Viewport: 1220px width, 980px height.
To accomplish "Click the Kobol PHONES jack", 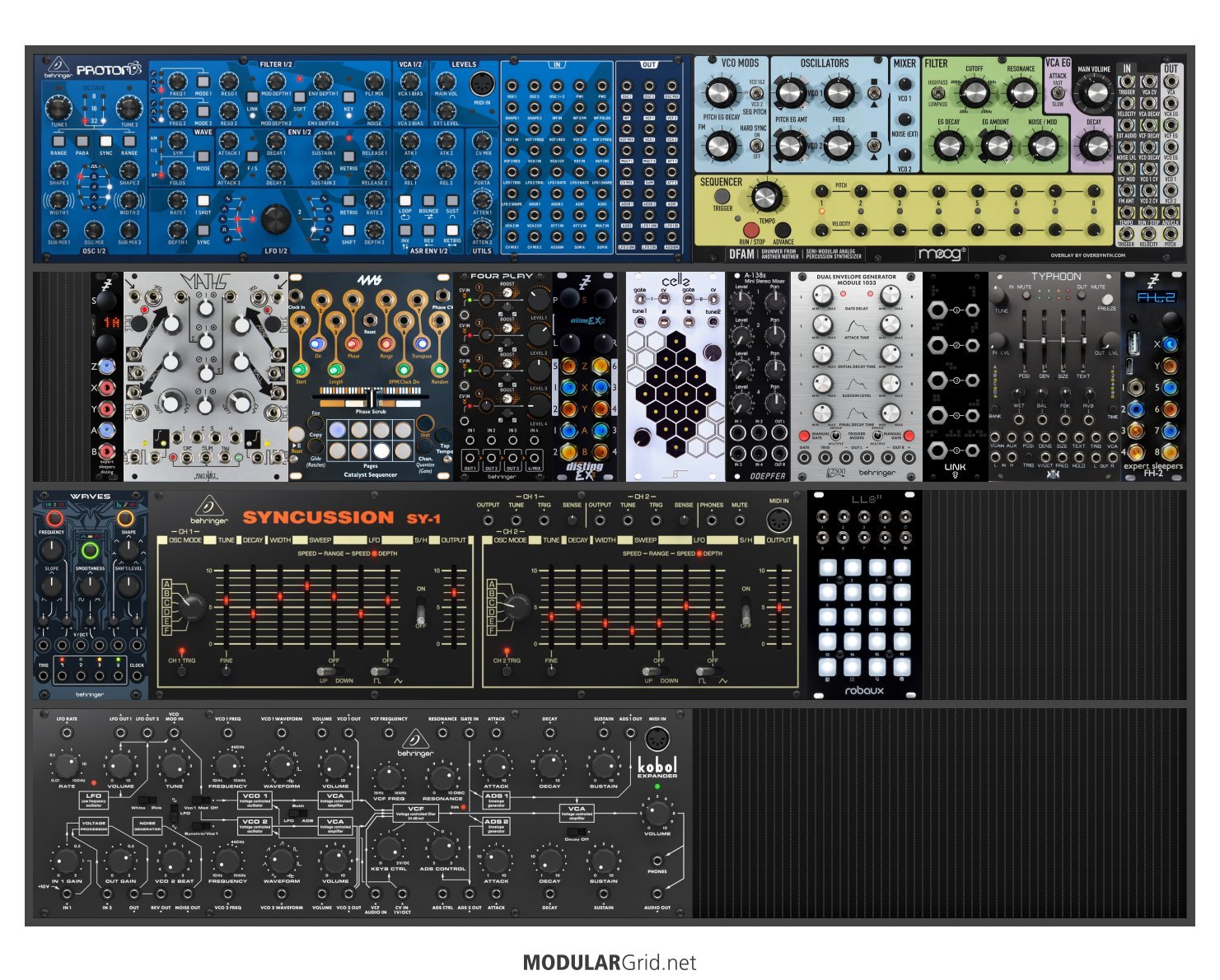I will [657, 860].
